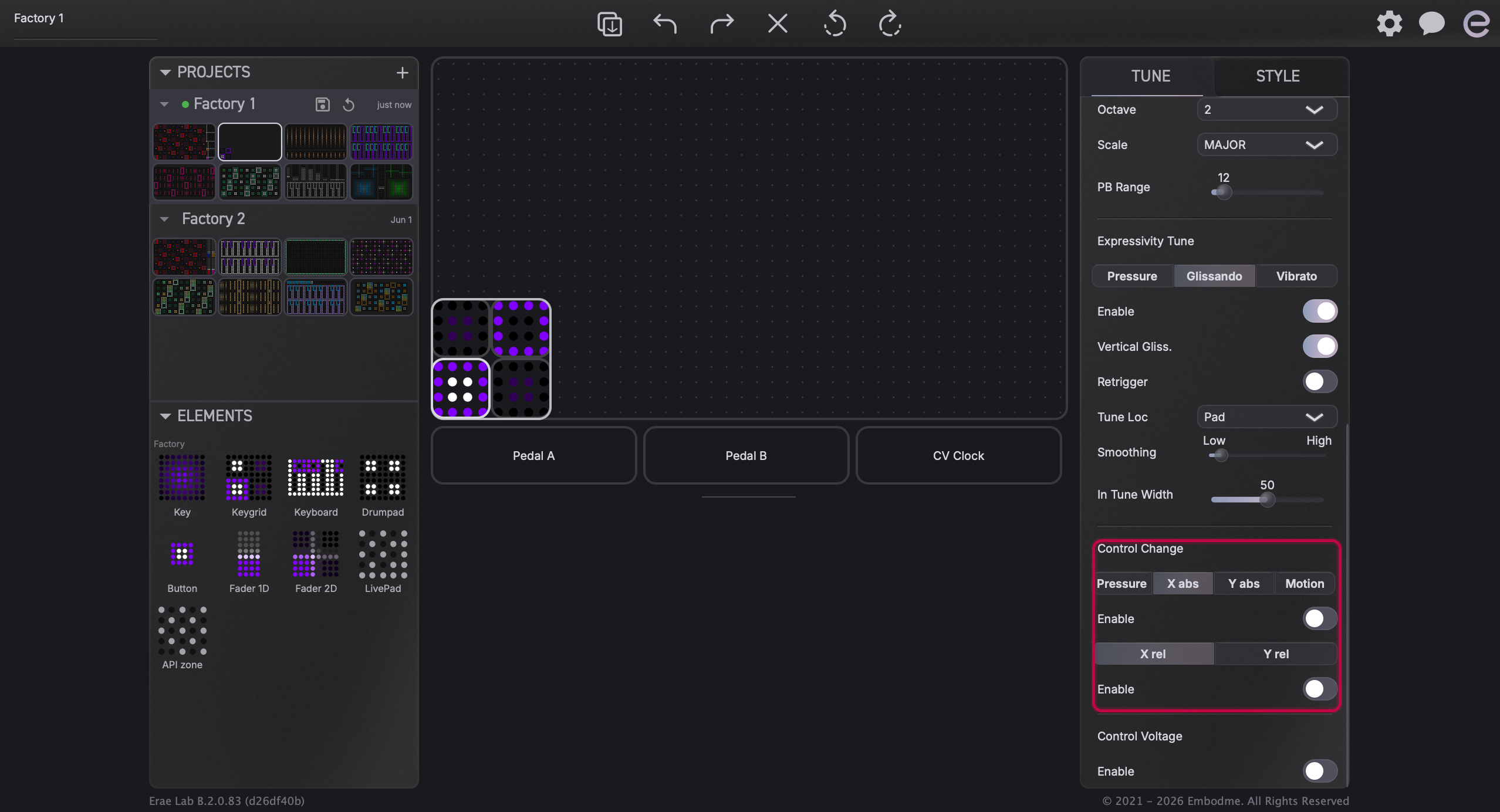Select the Vibrato expressivity tab
The image size is (1500, 812).
tap(1296, 276)
